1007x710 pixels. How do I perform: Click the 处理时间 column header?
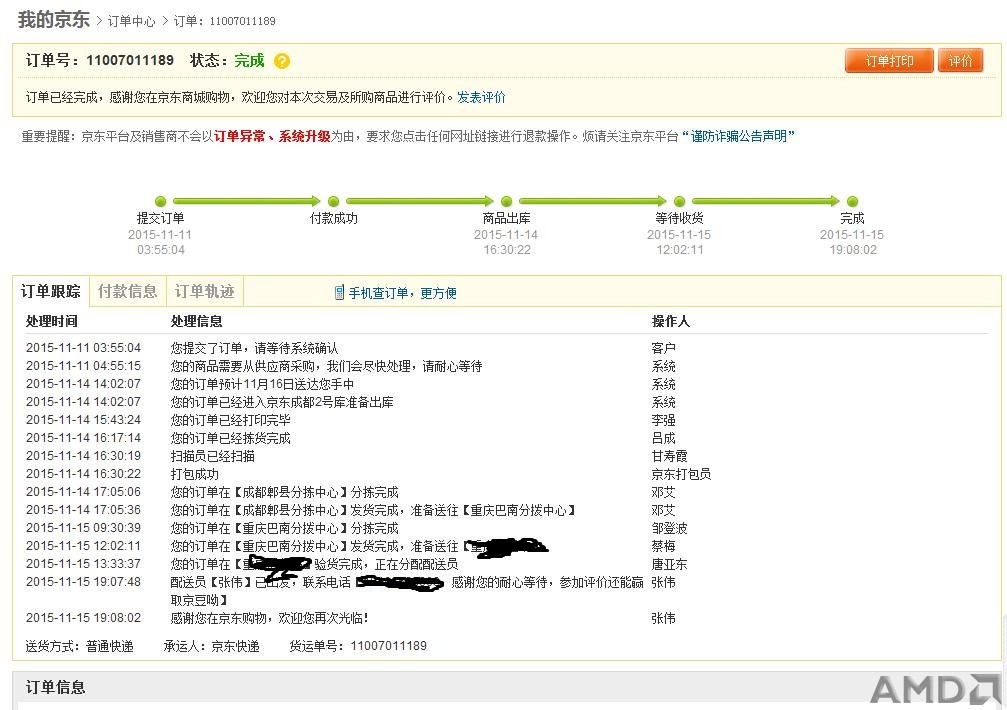tap(51, 321)
